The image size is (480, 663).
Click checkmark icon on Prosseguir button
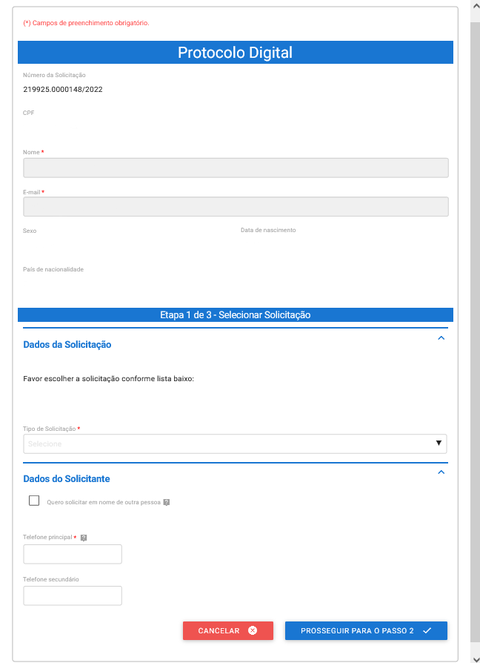click(427, 630)
